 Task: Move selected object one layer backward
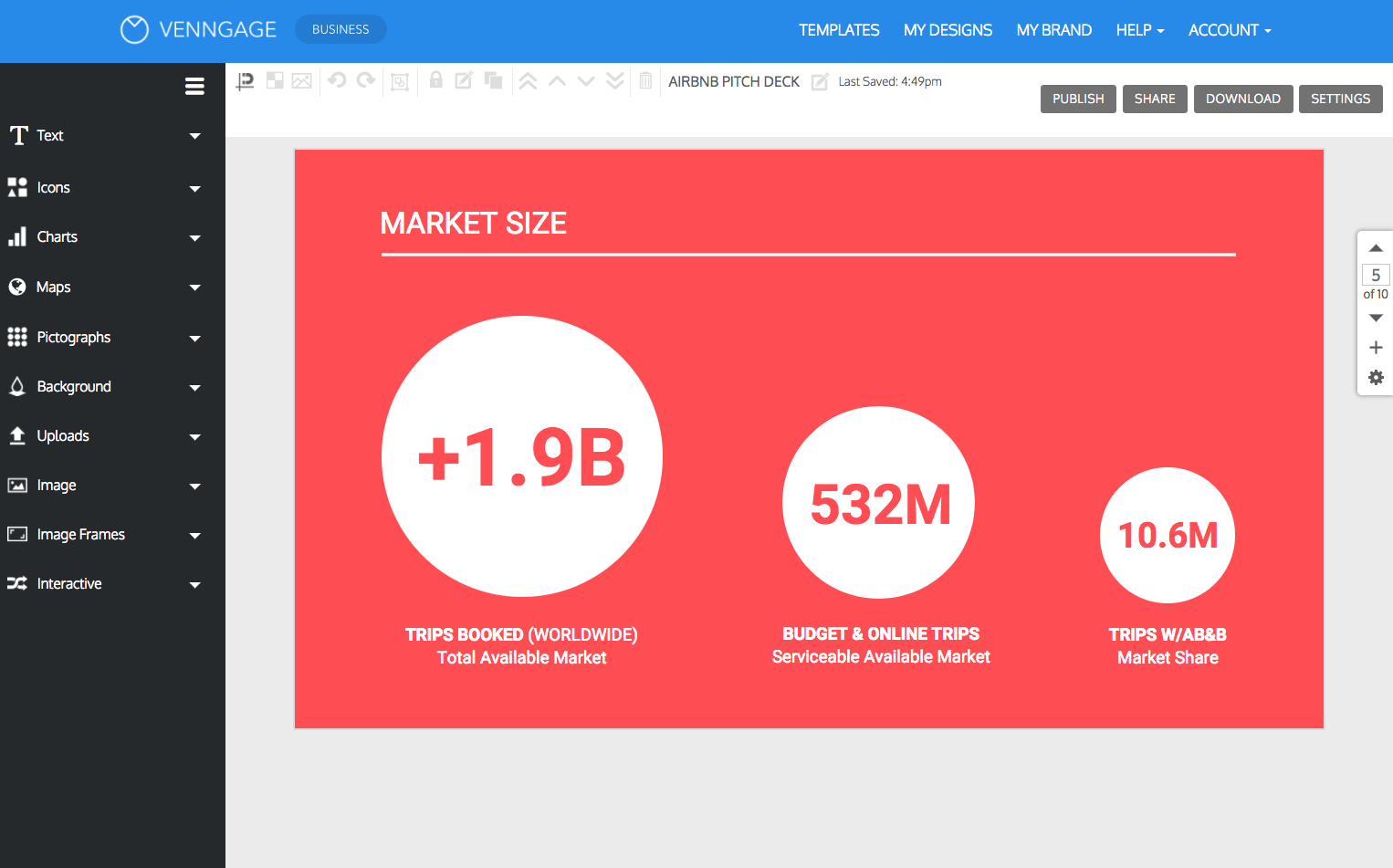[x=586, y=81]
